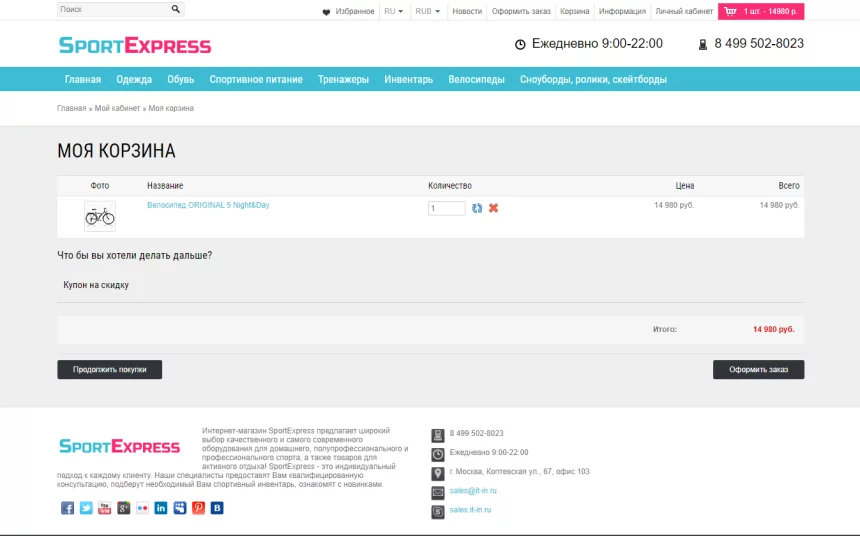Select Спортивное питание in the navigation bar
The width and height of the screenshot is (860, 536).
tap(256, 79)
